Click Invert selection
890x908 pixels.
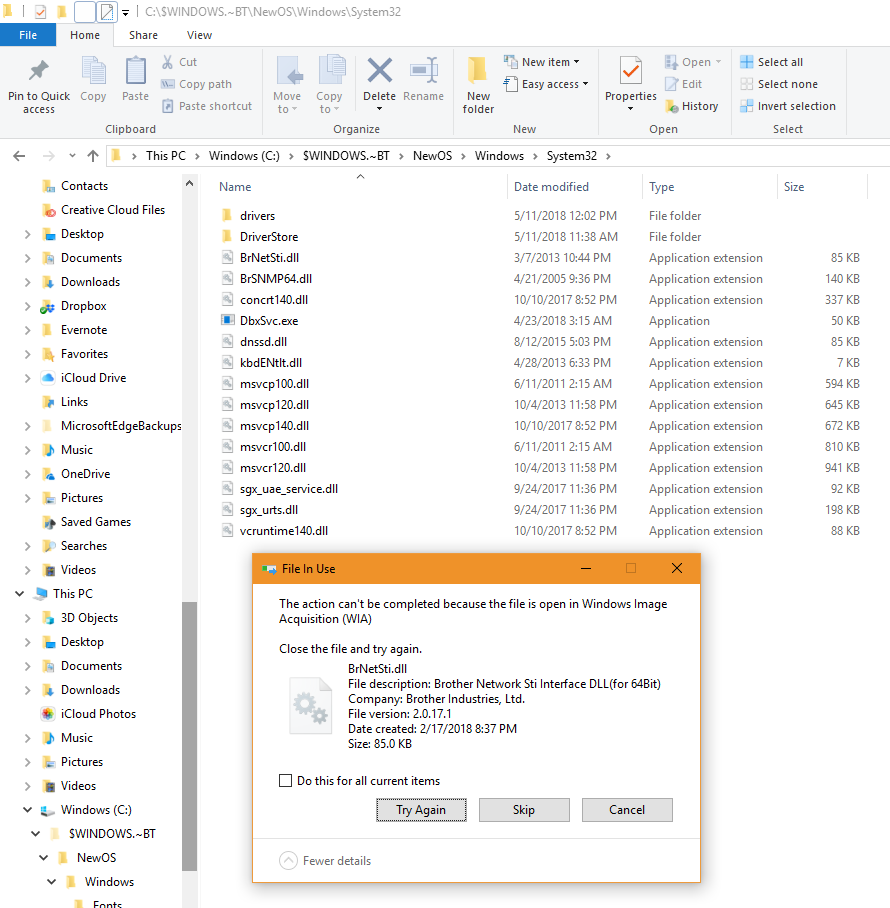(x=788, y=106)
